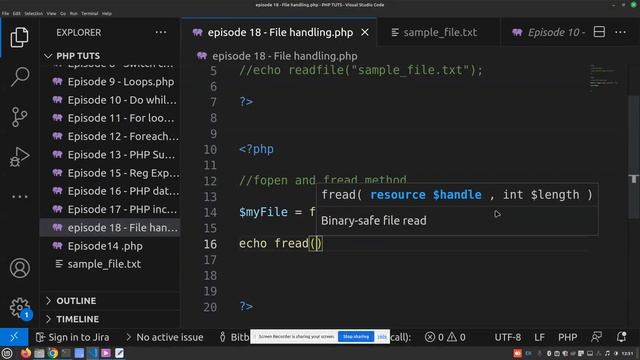Screen dimensions: 640x360
Task: Open Episode 17 - PHP inc... file
Action: (x=110, y=209)
